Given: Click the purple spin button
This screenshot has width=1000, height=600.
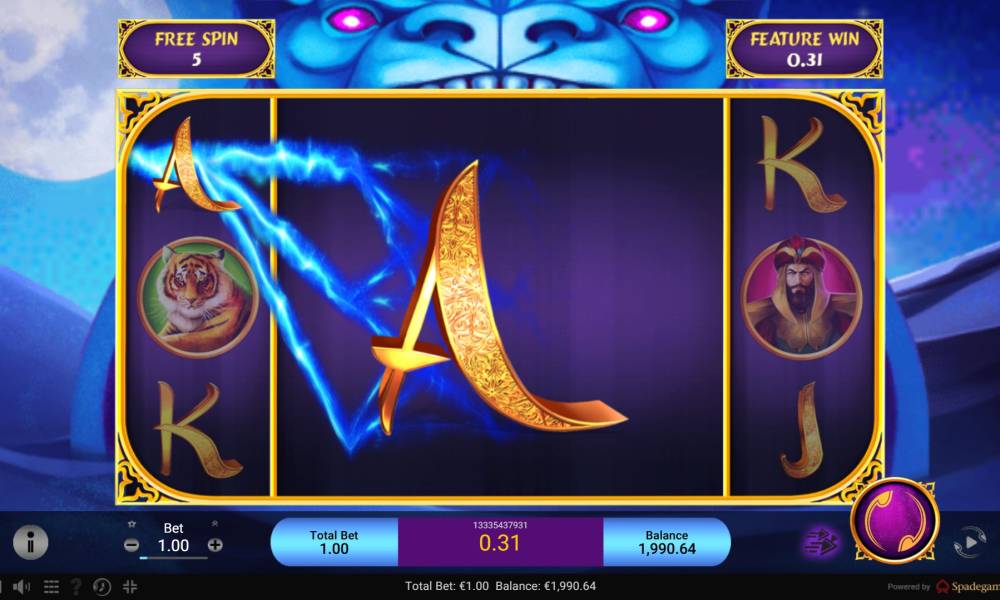Looking at the screenshot, I should coord(895,520).
